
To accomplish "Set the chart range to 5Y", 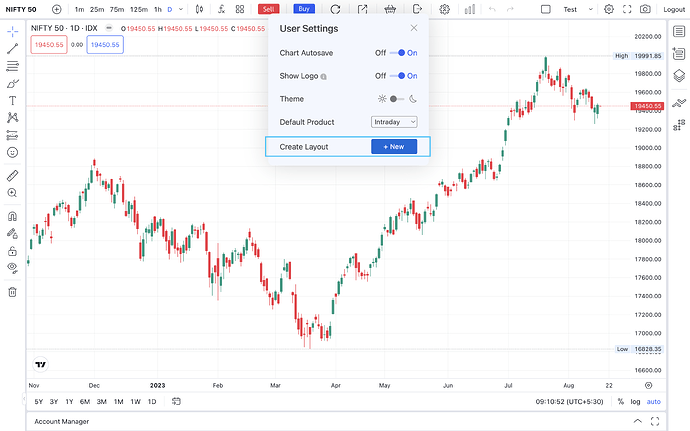I will pyautogui.click(x=39, y=402).
